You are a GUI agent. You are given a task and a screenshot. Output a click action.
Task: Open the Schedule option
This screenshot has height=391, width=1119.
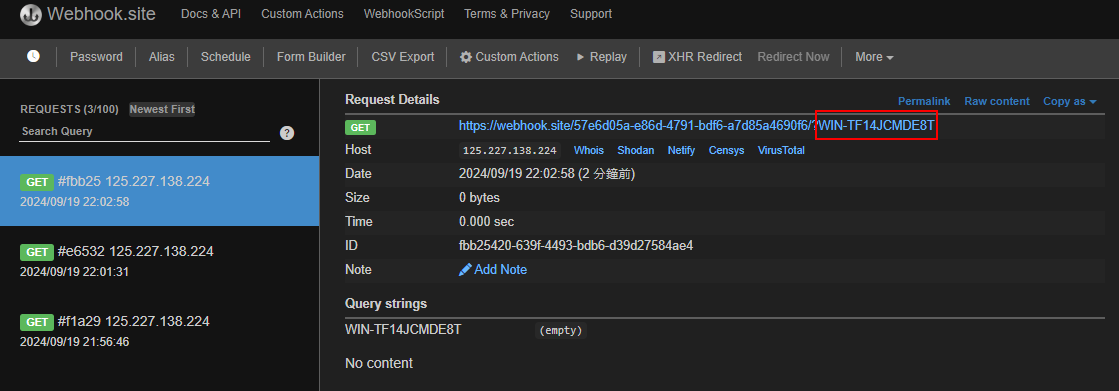(226, 57)
